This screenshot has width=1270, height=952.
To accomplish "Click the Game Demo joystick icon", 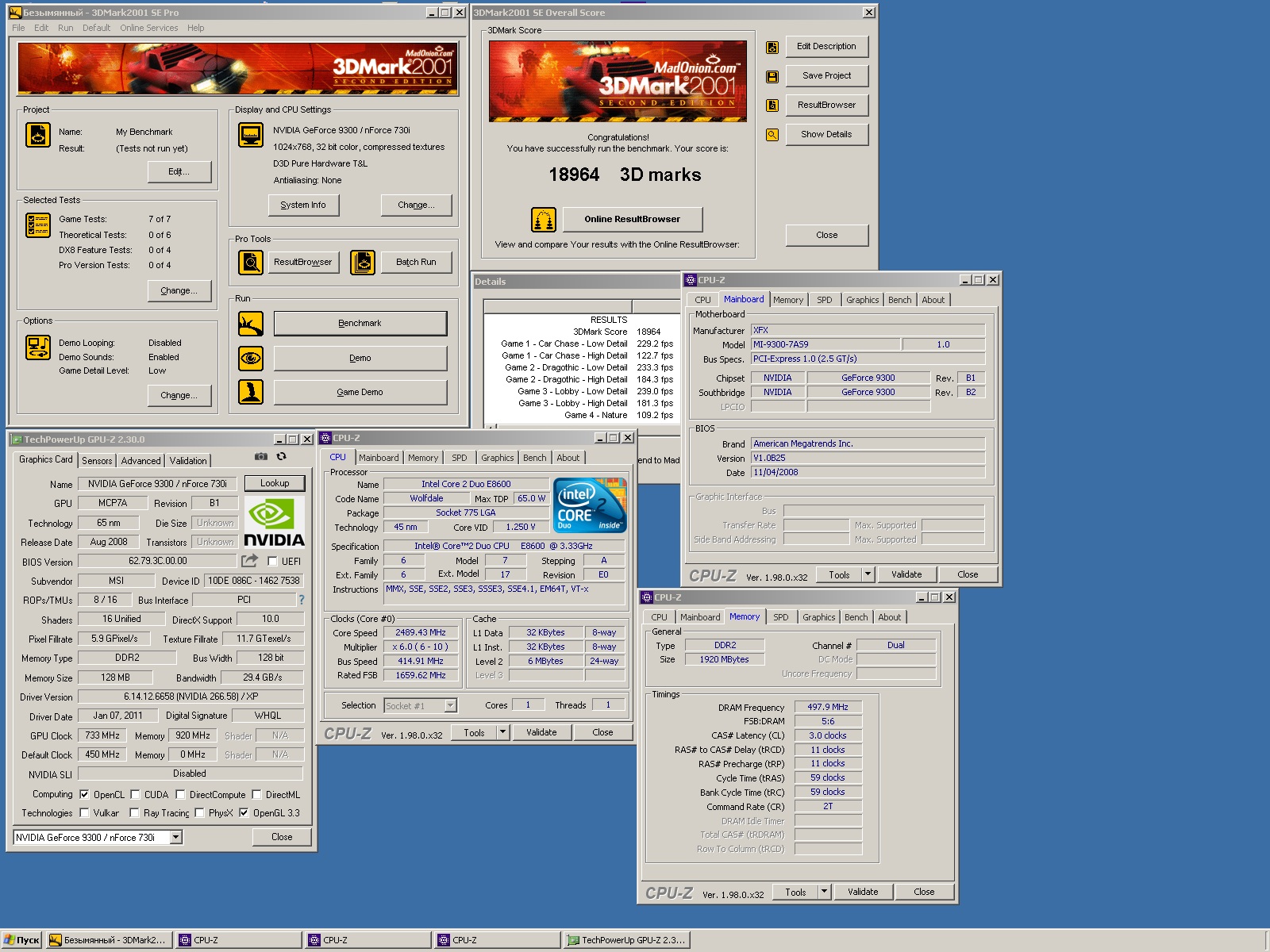I will tap(251, 392).
